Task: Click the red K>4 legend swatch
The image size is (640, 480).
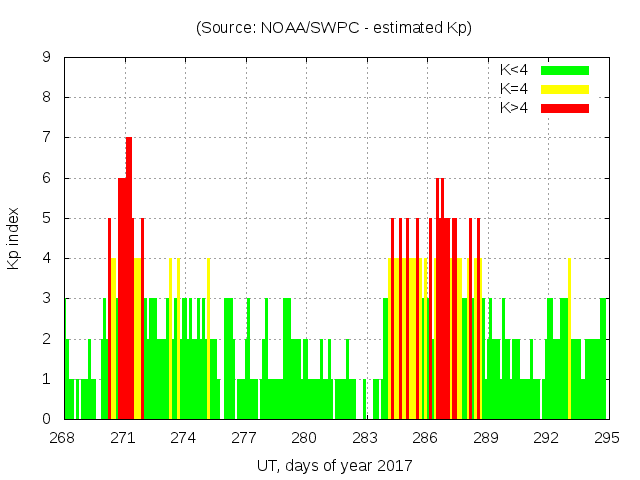Action: point(565,107)
